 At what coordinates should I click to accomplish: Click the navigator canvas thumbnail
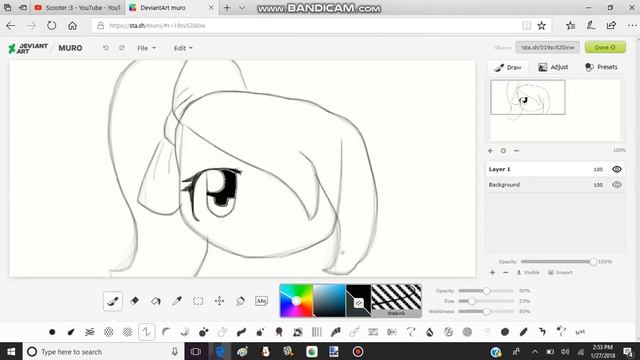[x=528, y=97]
